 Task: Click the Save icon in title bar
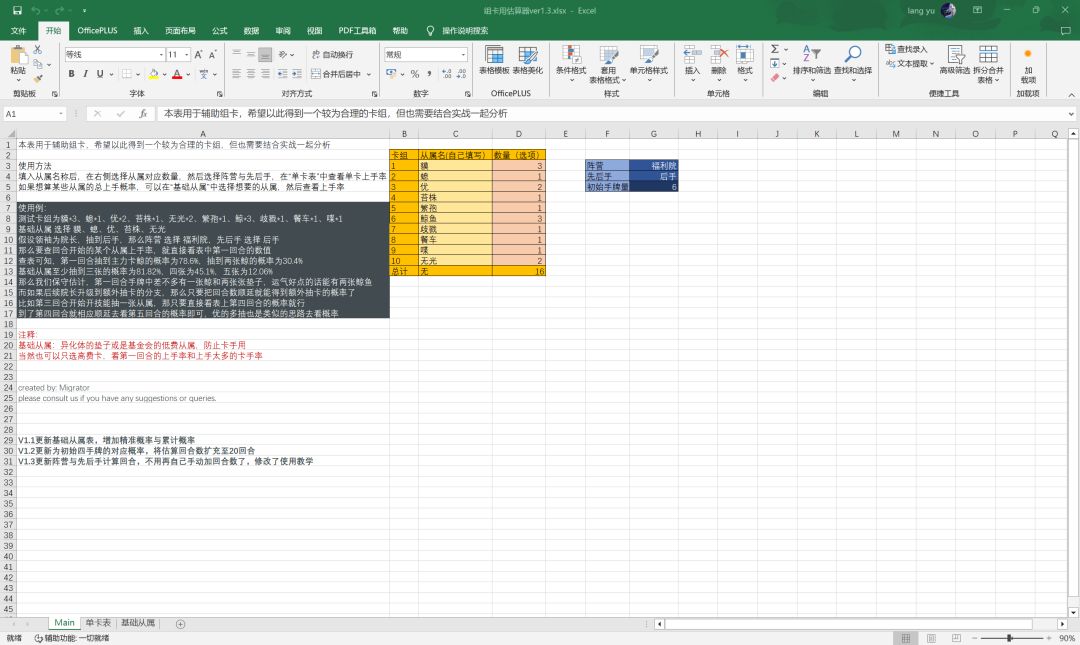17,10
